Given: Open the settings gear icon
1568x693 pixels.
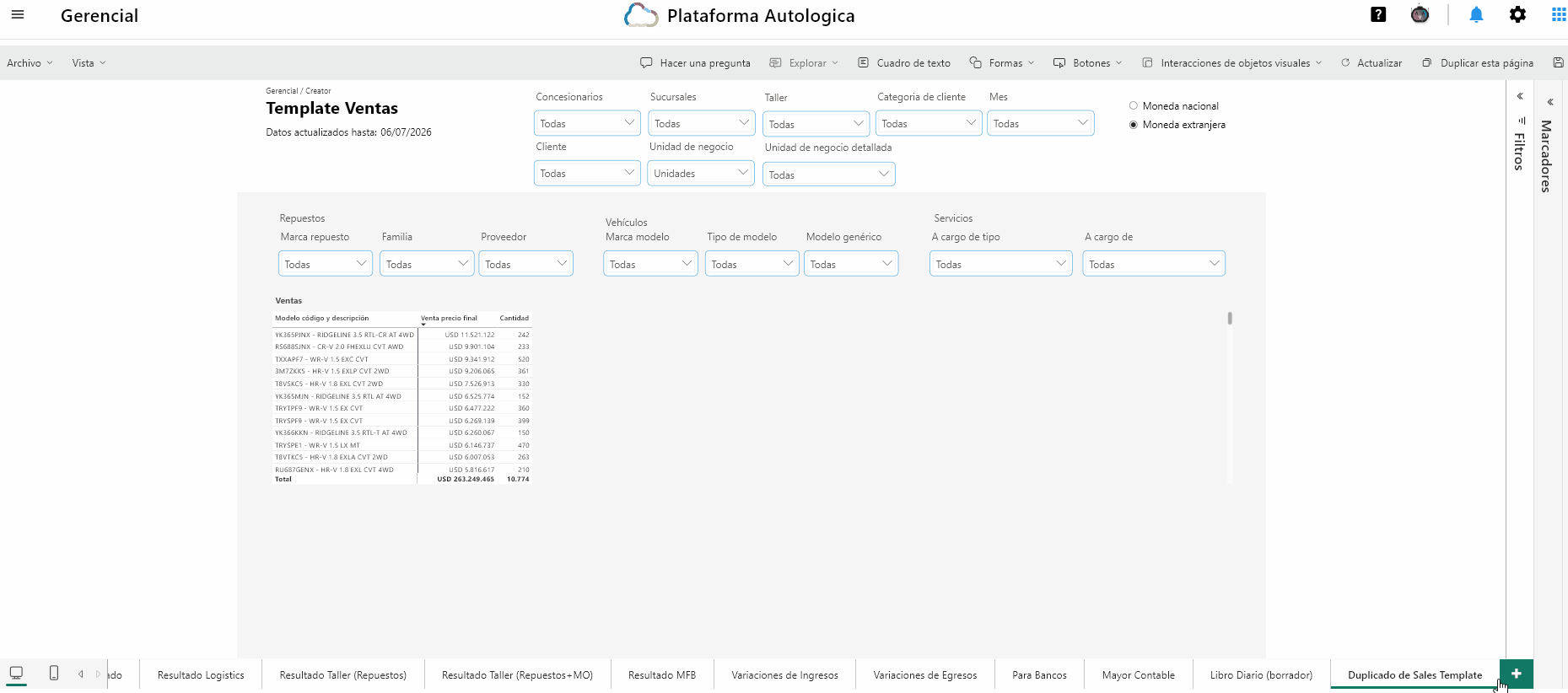Looking at the screenshot, I should coord(1517,14).
